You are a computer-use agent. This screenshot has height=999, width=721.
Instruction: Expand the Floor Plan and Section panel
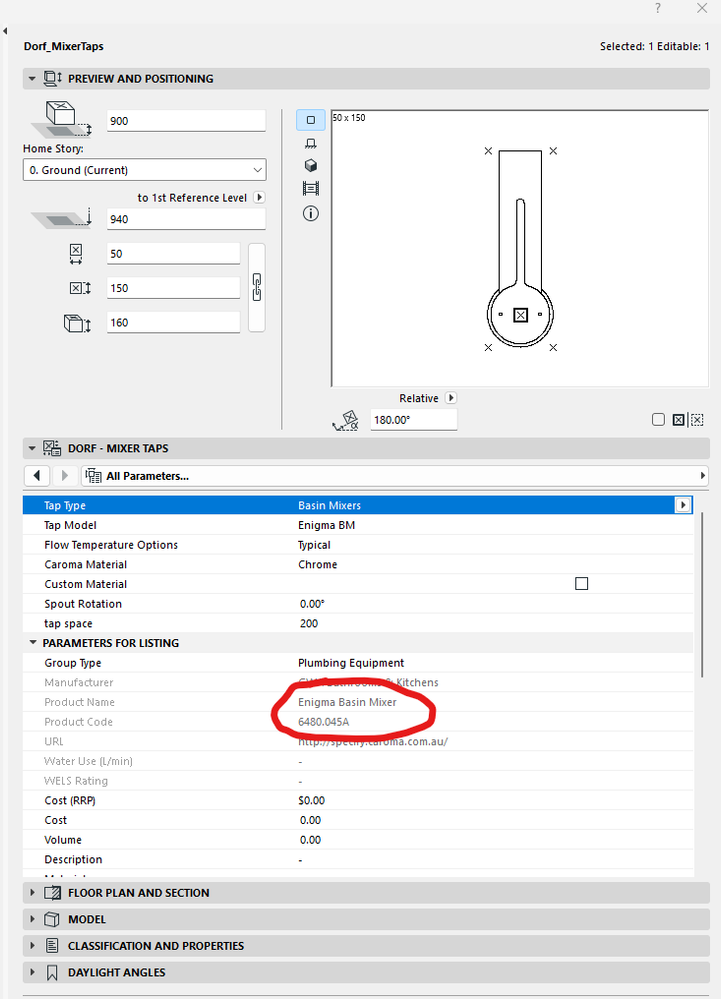(32, 893)
